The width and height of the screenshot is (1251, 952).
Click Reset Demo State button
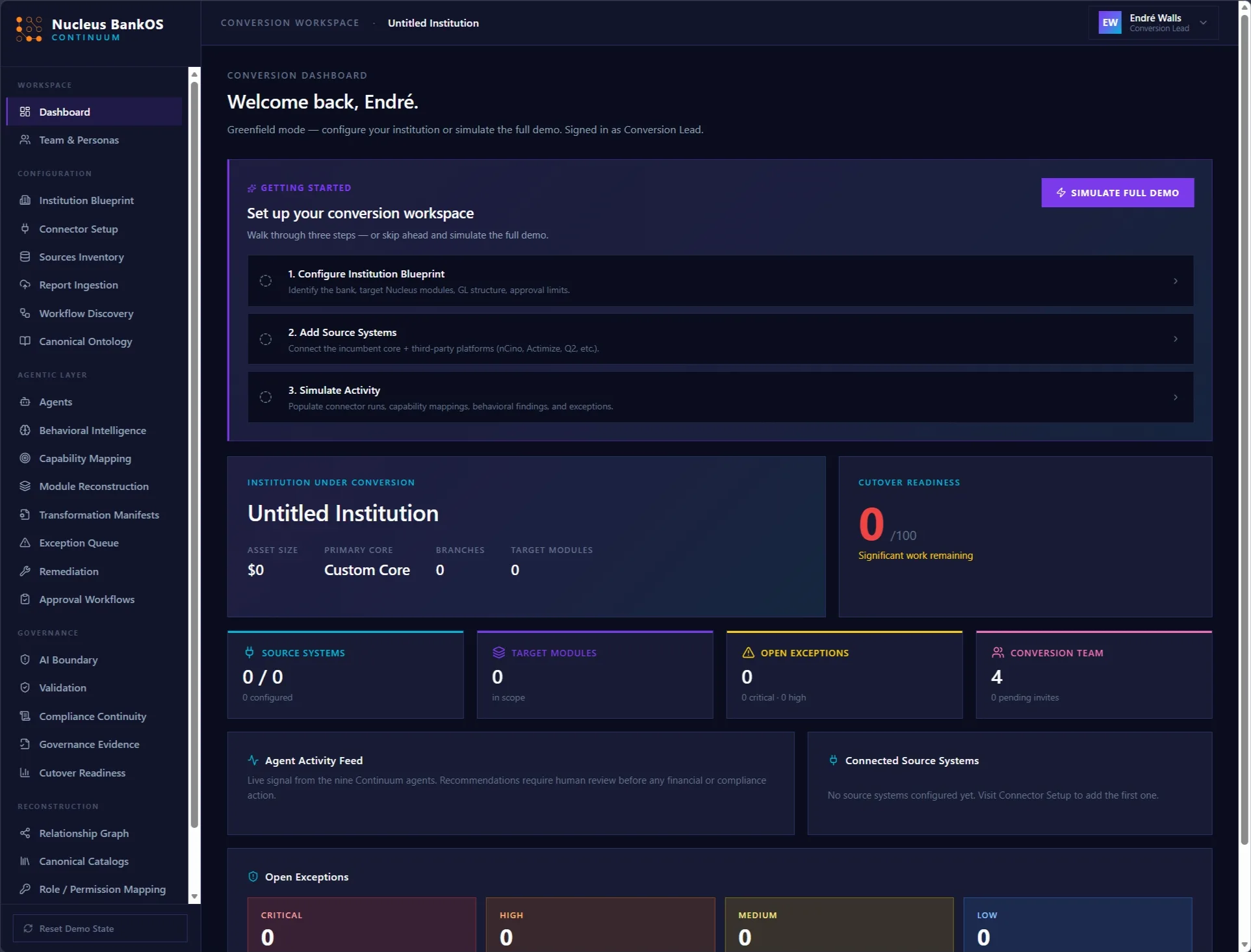[x=100, y=929]
